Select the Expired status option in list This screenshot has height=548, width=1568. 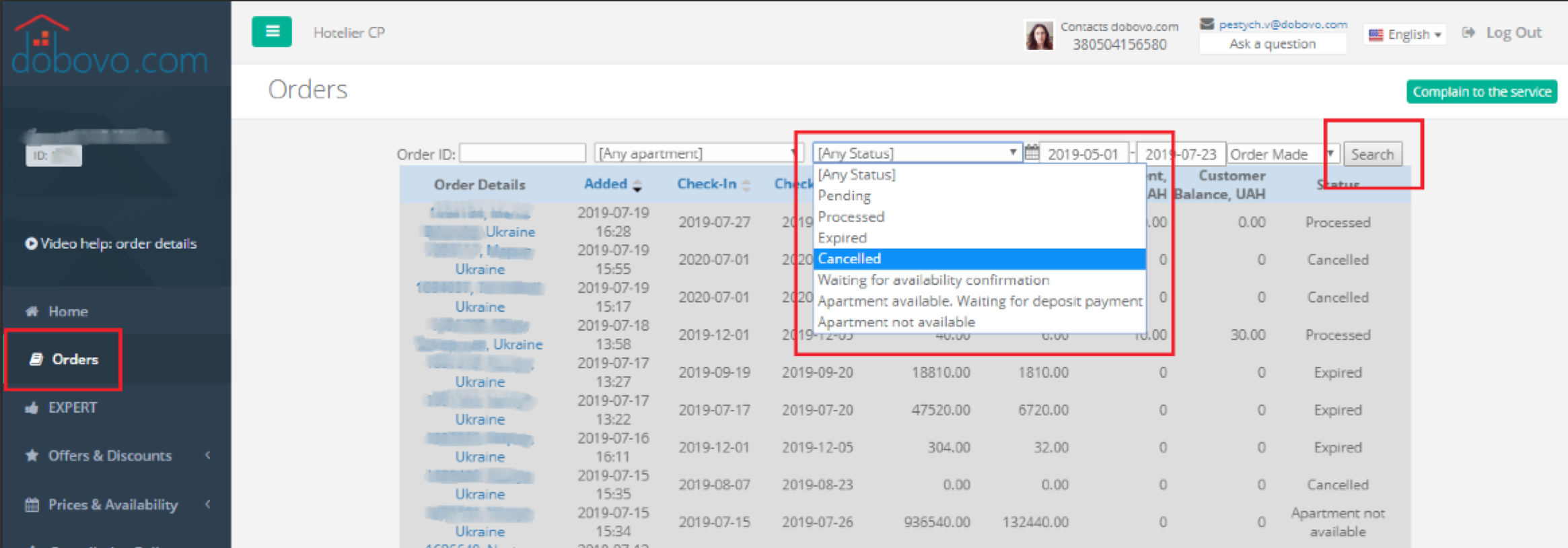pos(980,238)
